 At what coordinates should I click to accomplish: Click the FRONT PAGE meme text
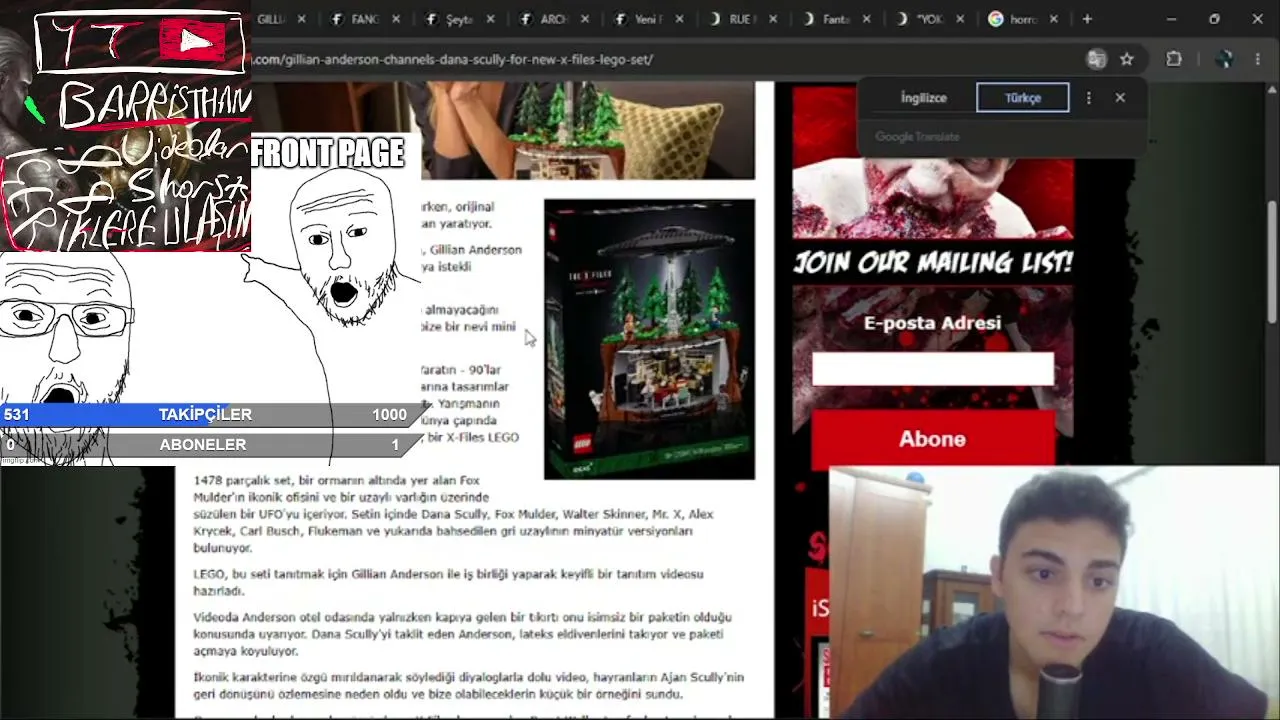pos(328,153)
